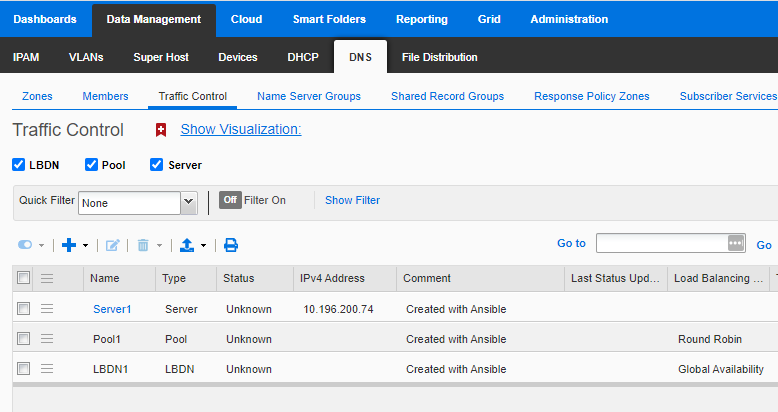This screenshot has height=412, width=778.
Task: Click the Edit pencil icon
Action: click(x=113, y=245)
